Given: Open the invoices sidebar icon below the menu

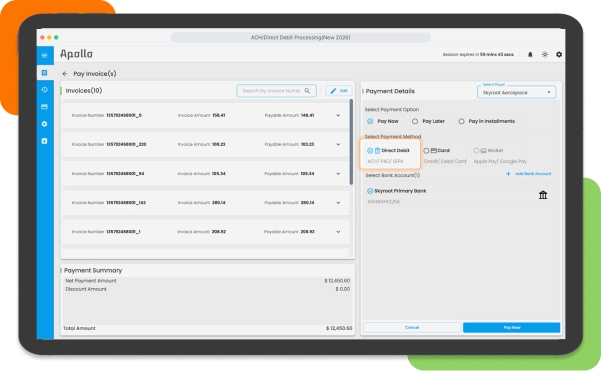Looking at the screenshot, I should 44,72.
